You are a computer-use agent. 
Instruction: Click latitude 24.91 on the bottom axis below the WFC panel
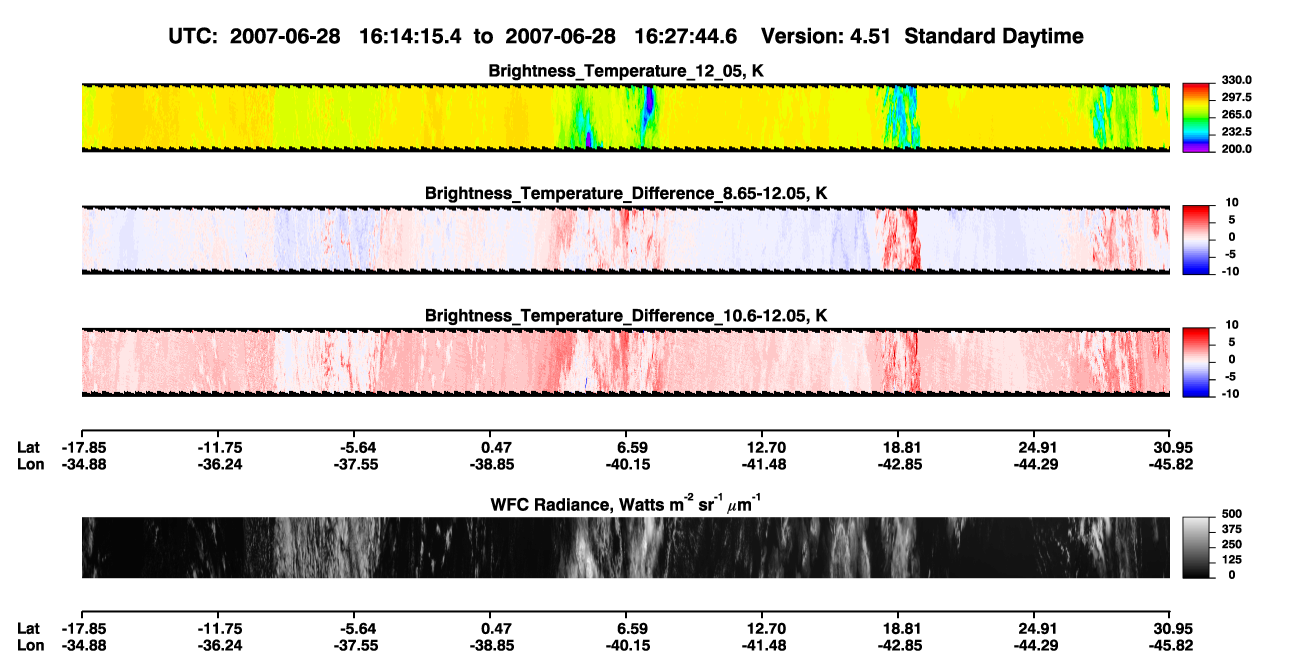point(1037,628)
